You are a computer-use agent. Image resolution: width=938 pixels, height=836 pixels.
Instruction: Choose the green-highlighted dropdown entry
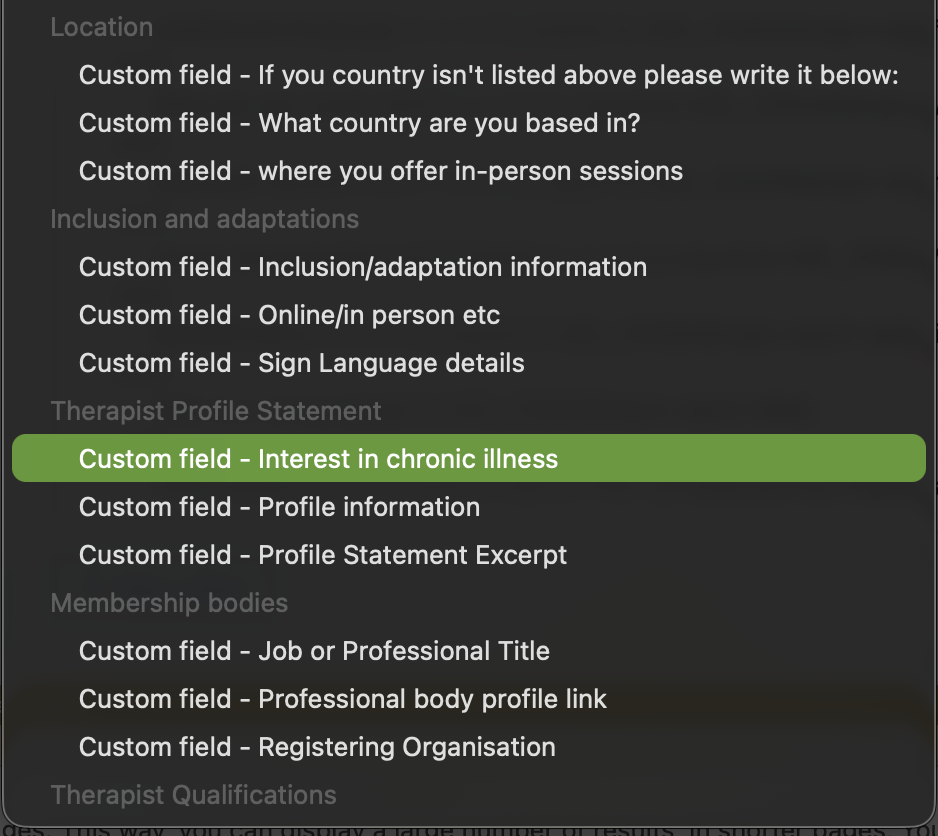(x=468, y=459)
